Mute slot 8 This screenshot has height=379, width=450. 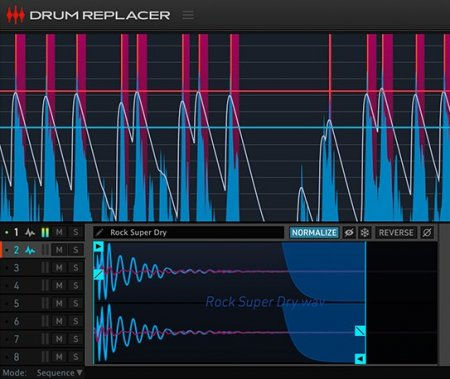(59, 357)
